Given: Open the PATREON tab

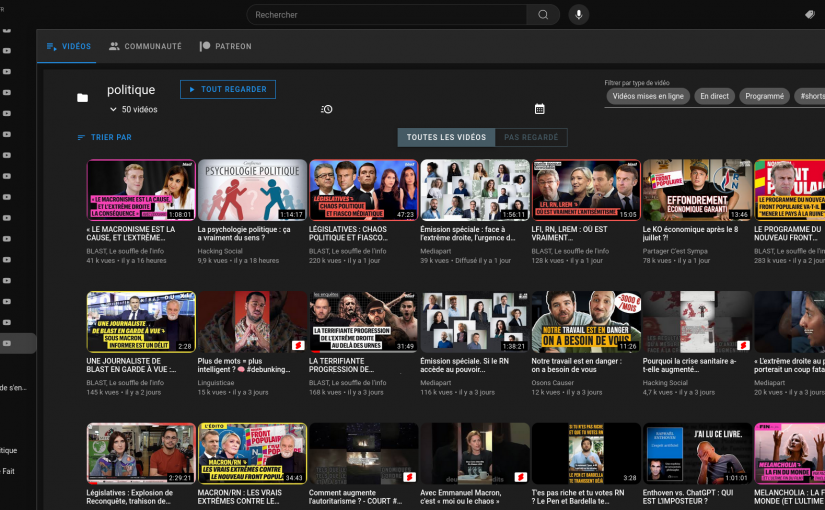Looking at the screenshot, I should click(225, 46).
